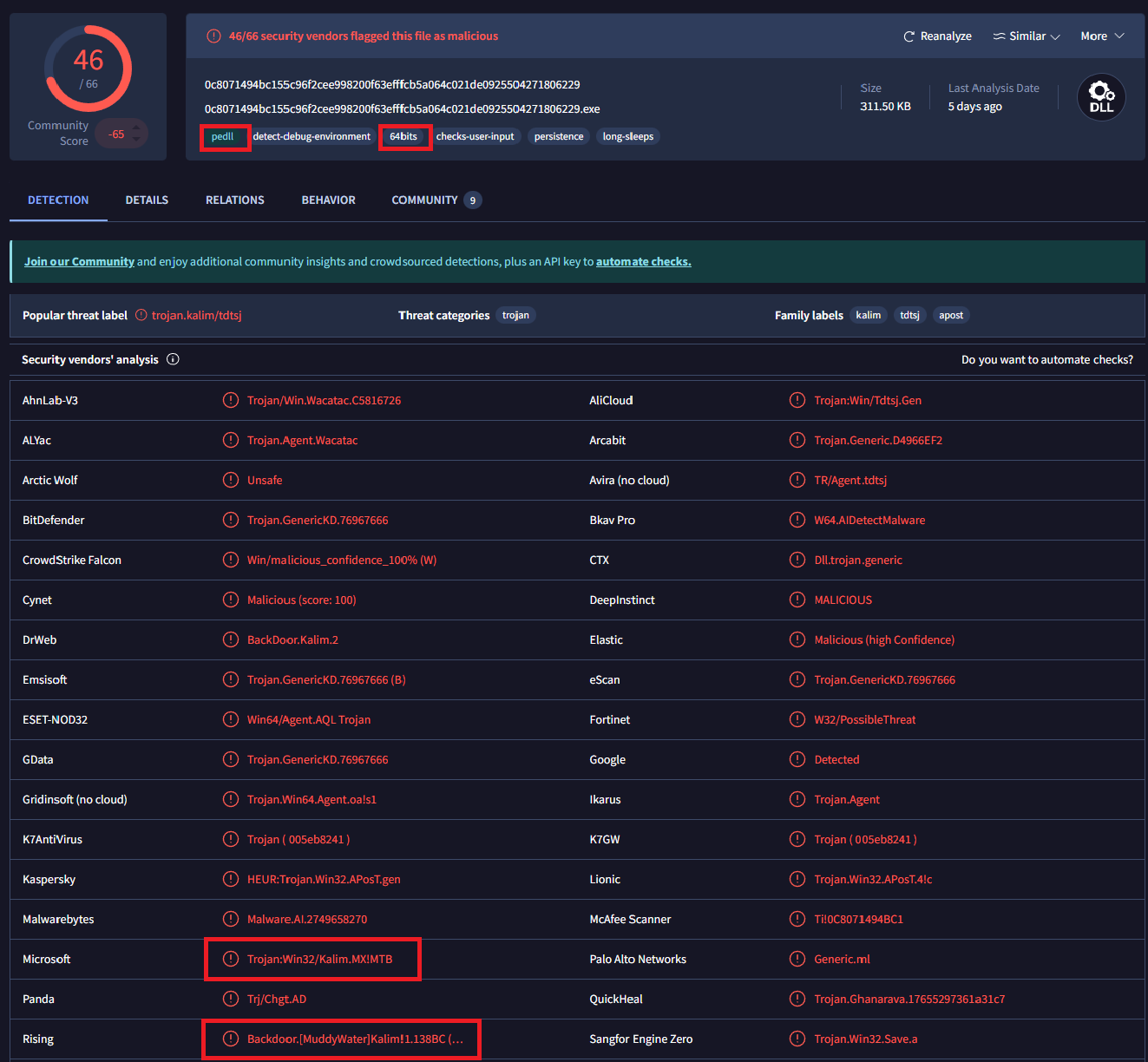
Task: Click the warning icon beside trojan.kalim/tdtsj
Action: [x=141, y=315]
